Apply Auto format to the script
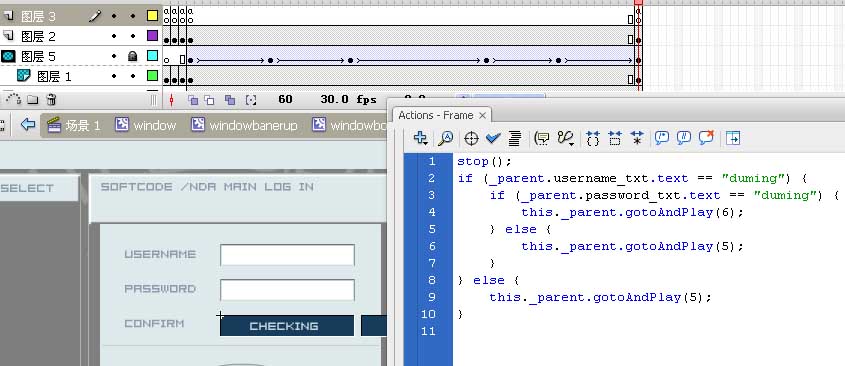Screen dimensions: 845x366 coord(515,139)
